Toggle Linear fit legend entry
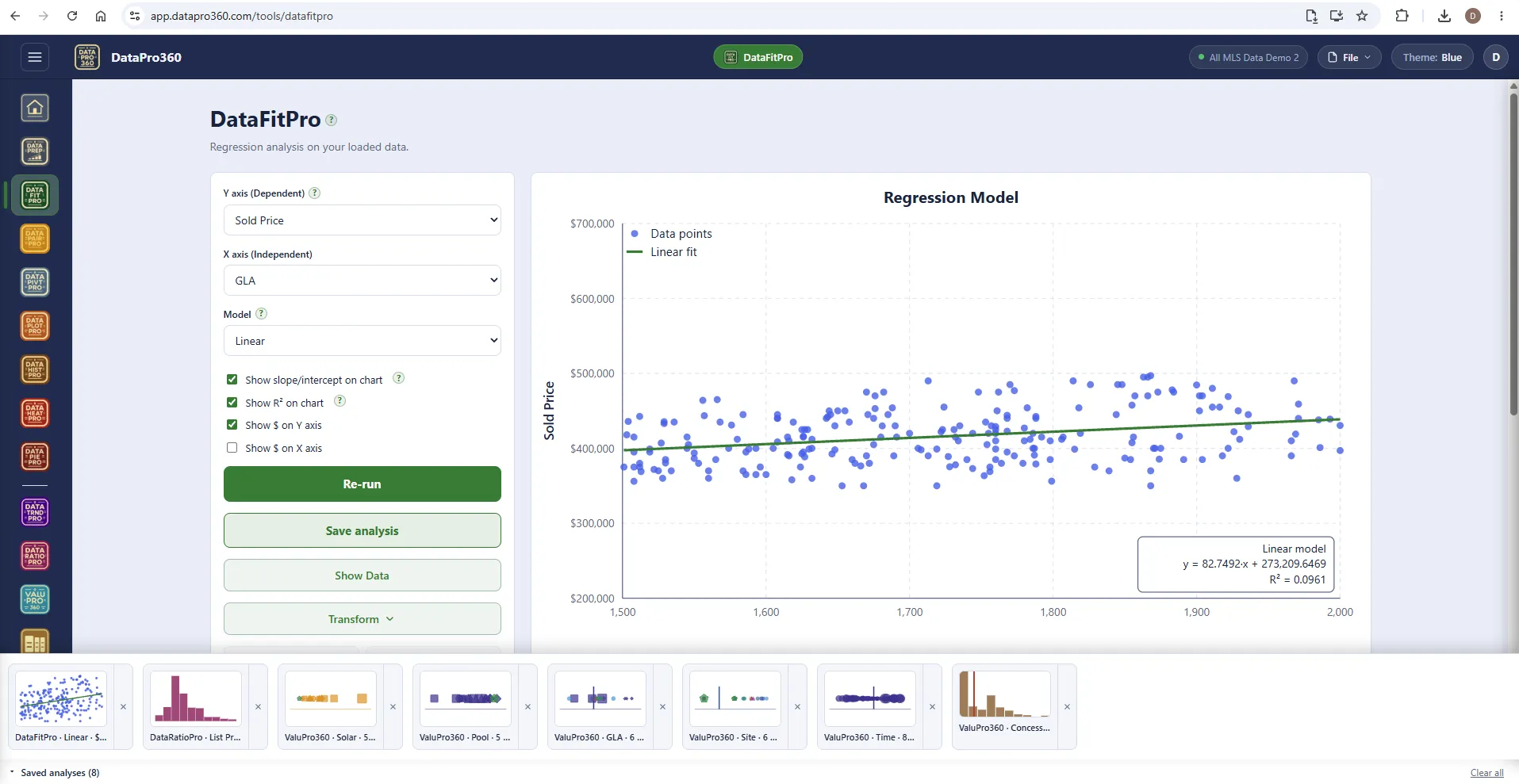 [662, 251]
